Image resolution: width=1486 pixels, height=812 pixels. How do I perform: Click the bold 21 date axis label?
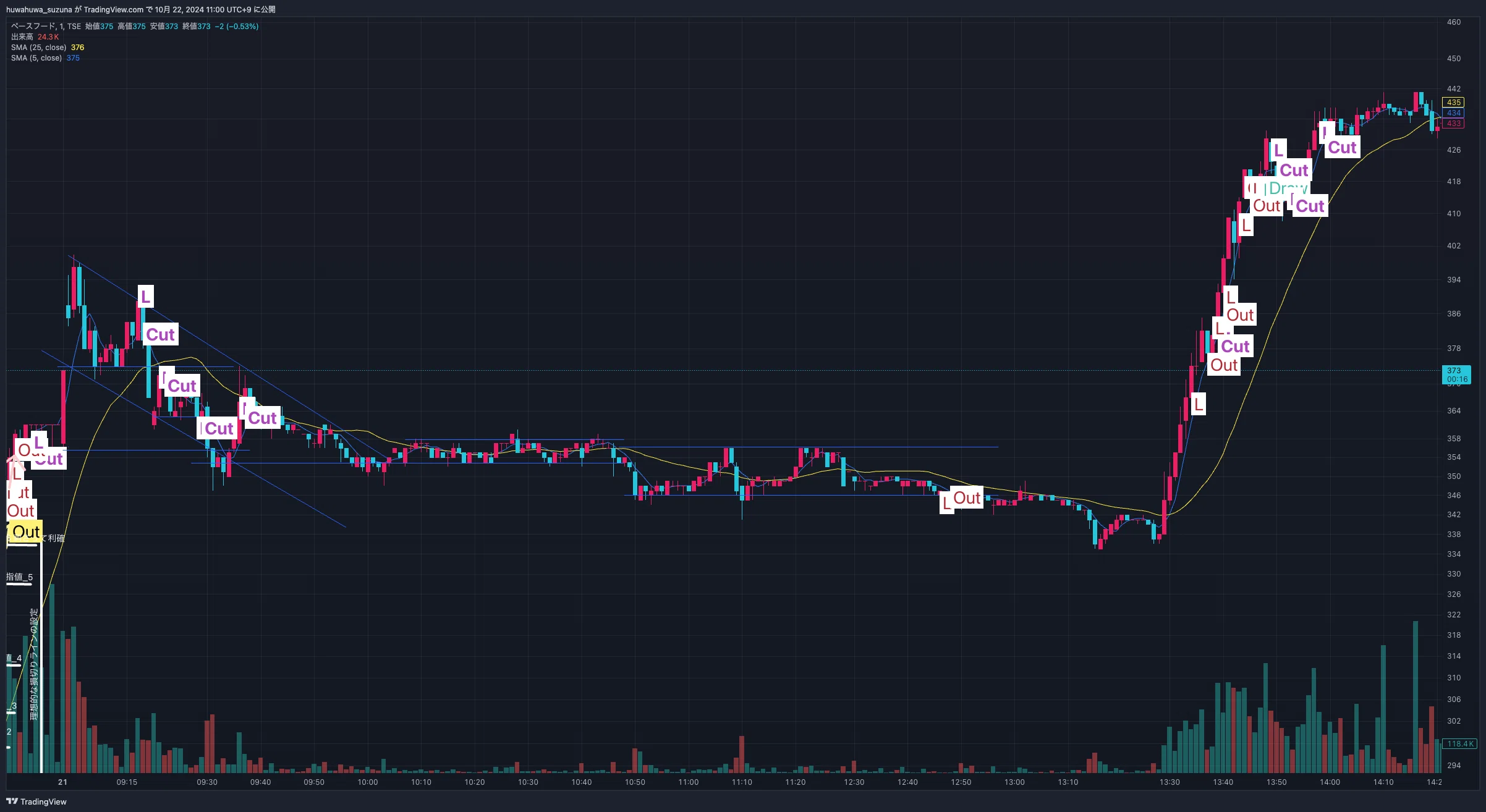click(x=62, y=782)
